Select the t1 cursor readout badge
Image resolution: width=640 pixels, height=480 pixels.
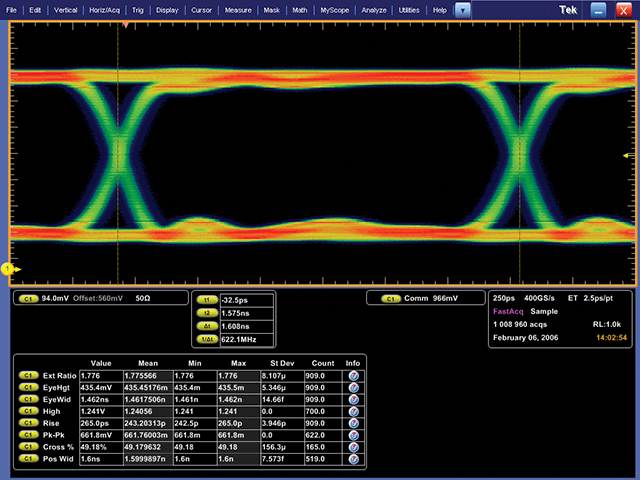[208, 299]
